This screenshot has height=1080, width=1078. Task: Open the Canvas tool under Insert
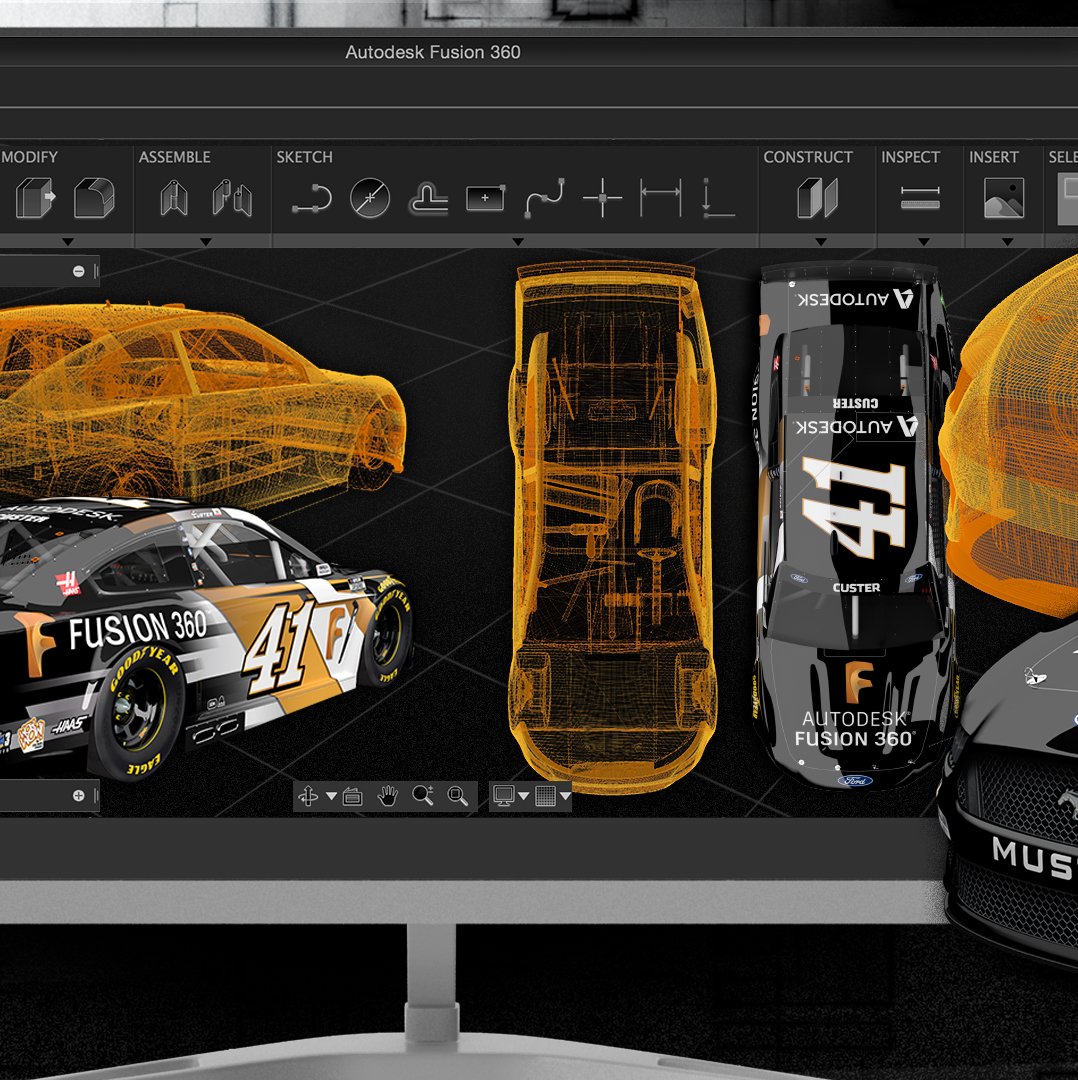coord(1002,198)
